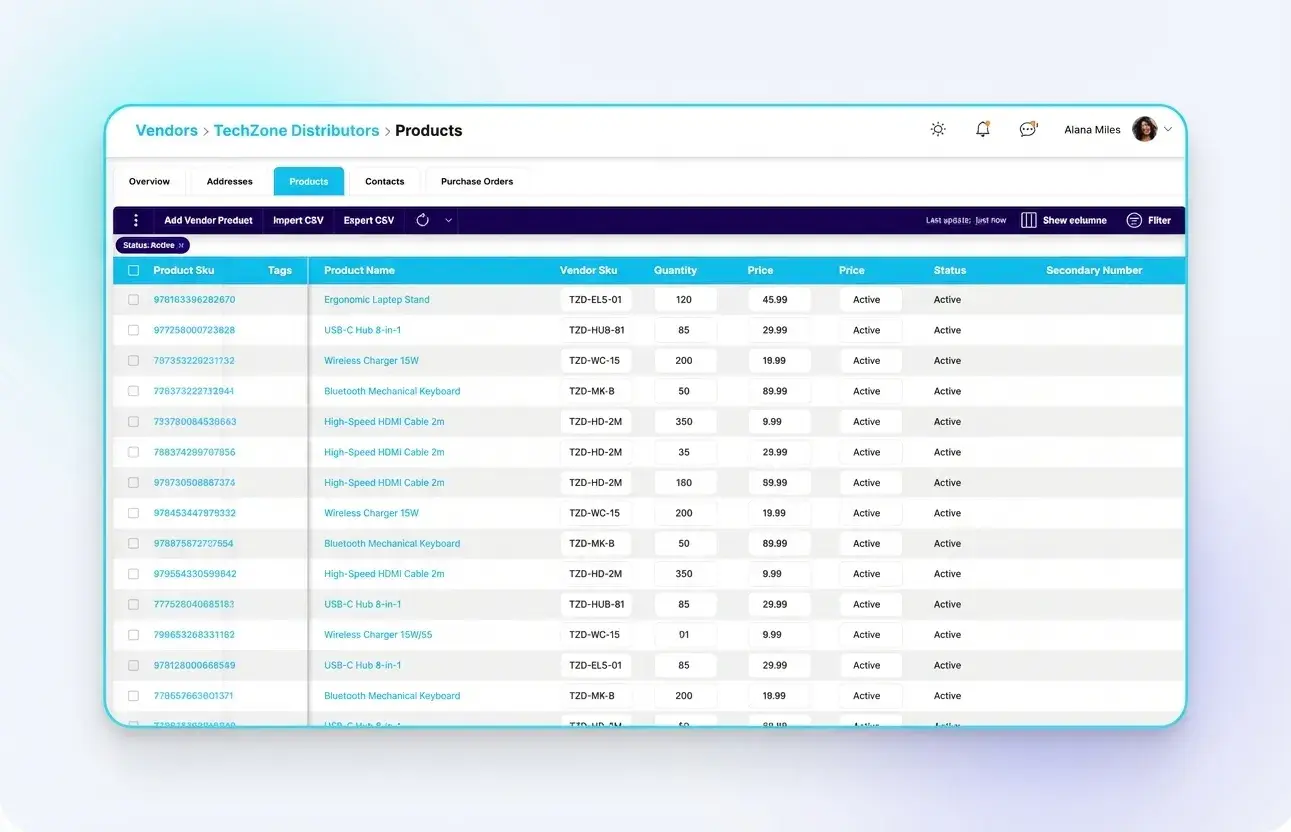Open the Show columns panel
This screenshot has width=1291, height=832.
(x=1064, y=220)
